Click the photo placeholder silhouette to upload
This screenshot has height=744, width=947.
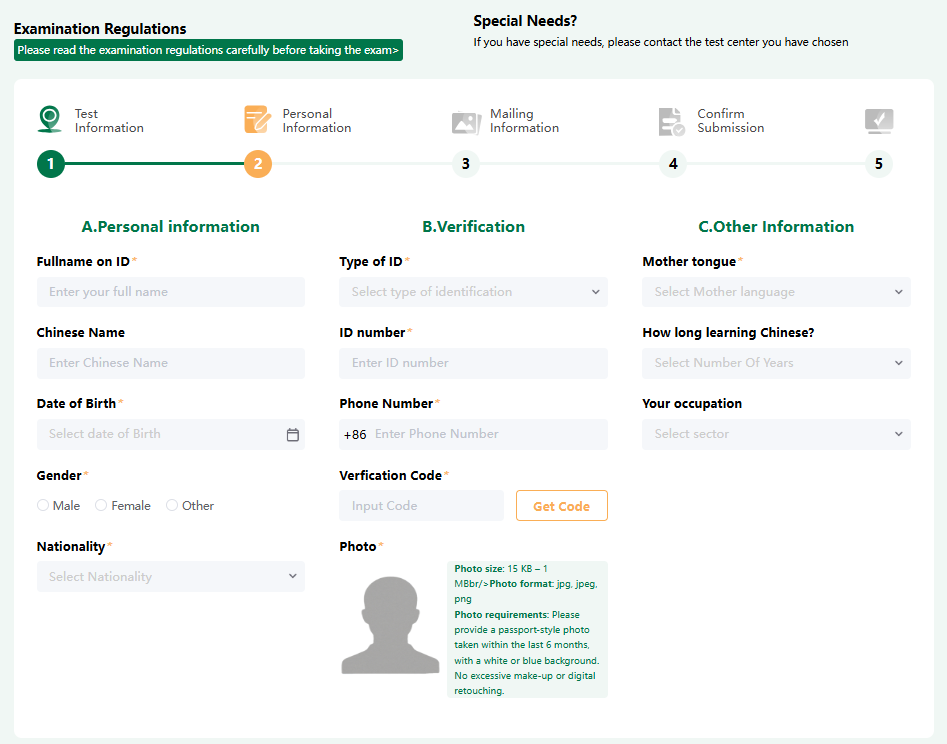pyautogui.click(x=390, y=625)
